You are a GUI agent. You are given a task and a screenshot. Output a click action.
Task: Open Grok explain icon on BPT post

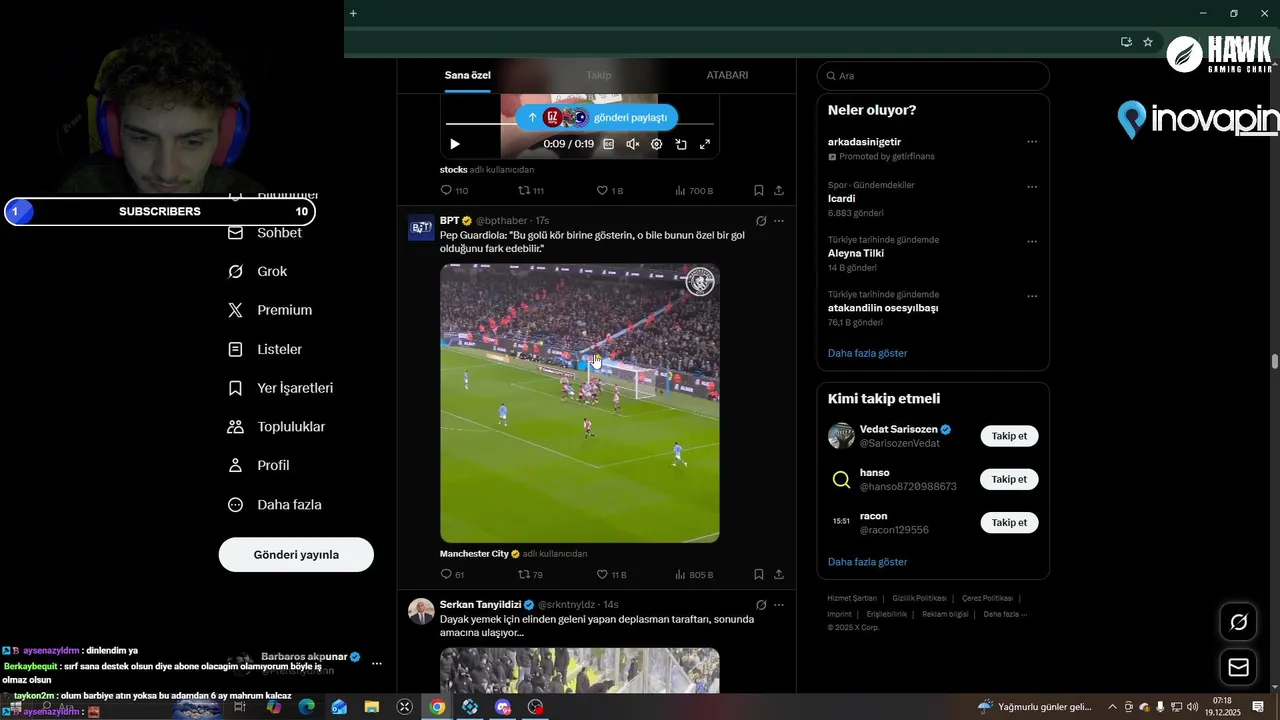pyautogui.click(x=761, y=221)
